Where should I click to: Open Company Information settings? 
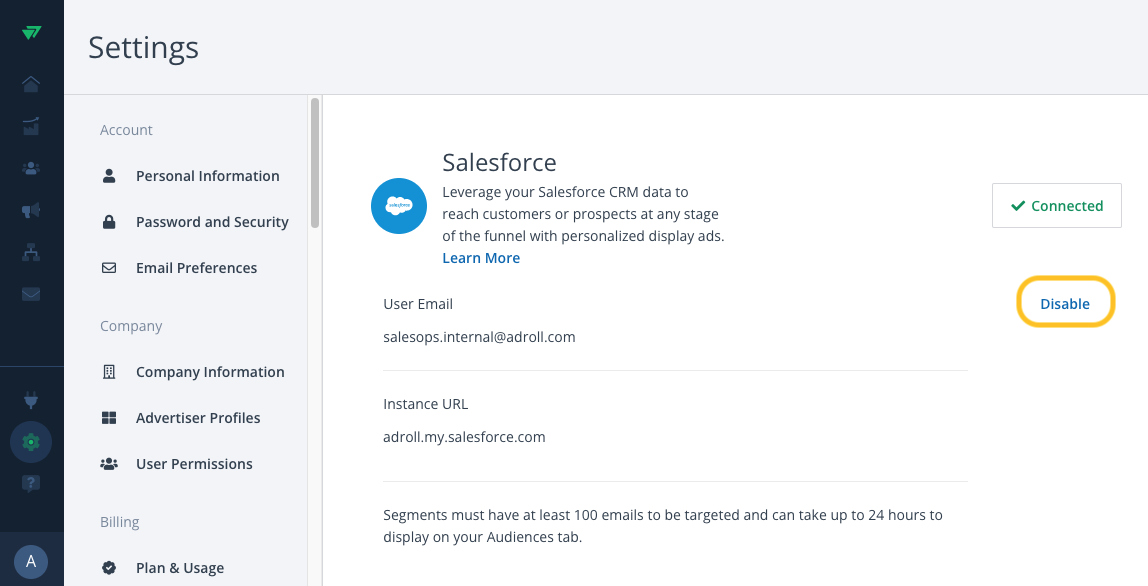[x=210, y=372]
